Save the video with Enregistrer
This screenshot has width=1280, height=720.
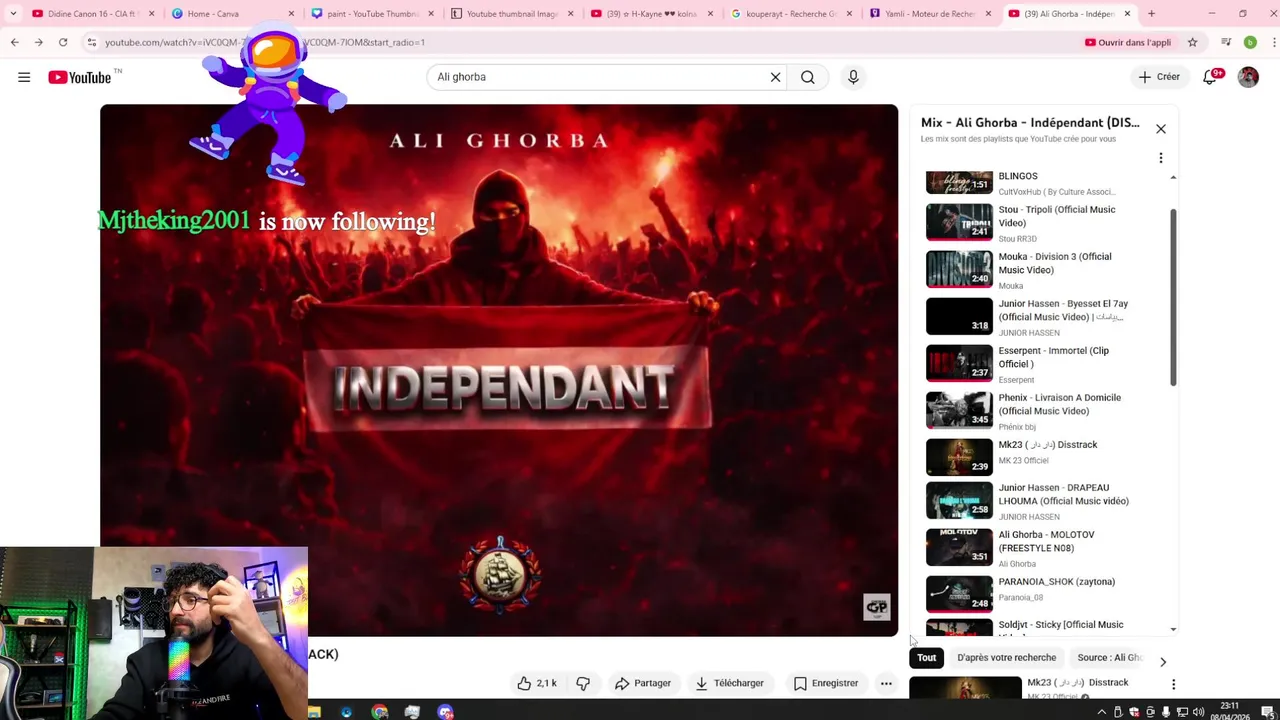(x=826, y=683)
